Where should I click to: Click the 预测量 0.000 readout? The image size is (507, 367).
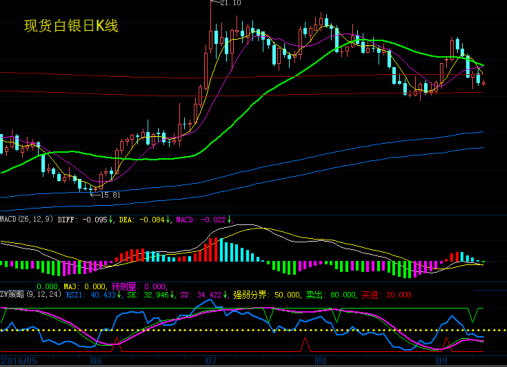139,287
